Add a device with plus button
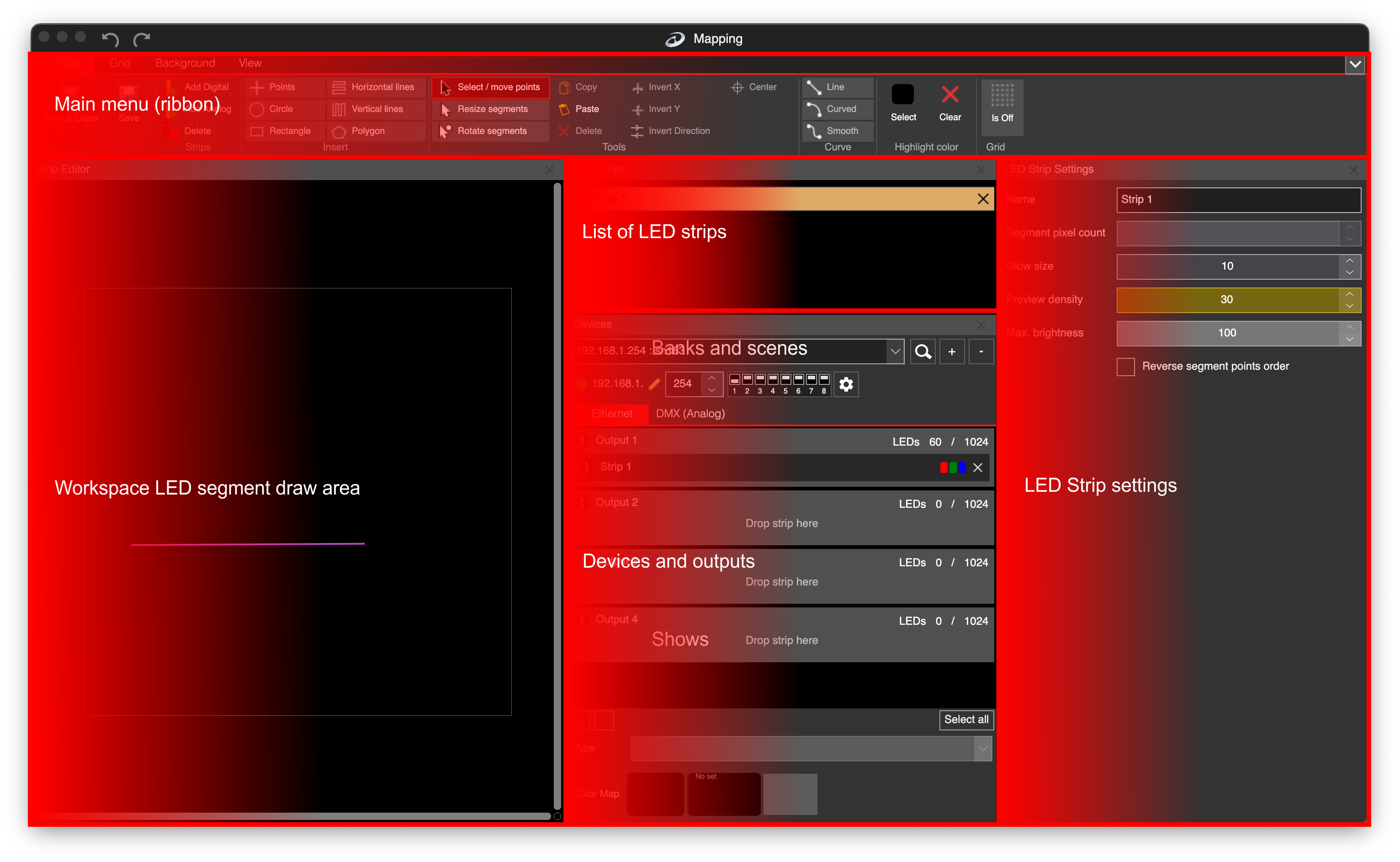 pyautogui.click(x=952, y=352)
